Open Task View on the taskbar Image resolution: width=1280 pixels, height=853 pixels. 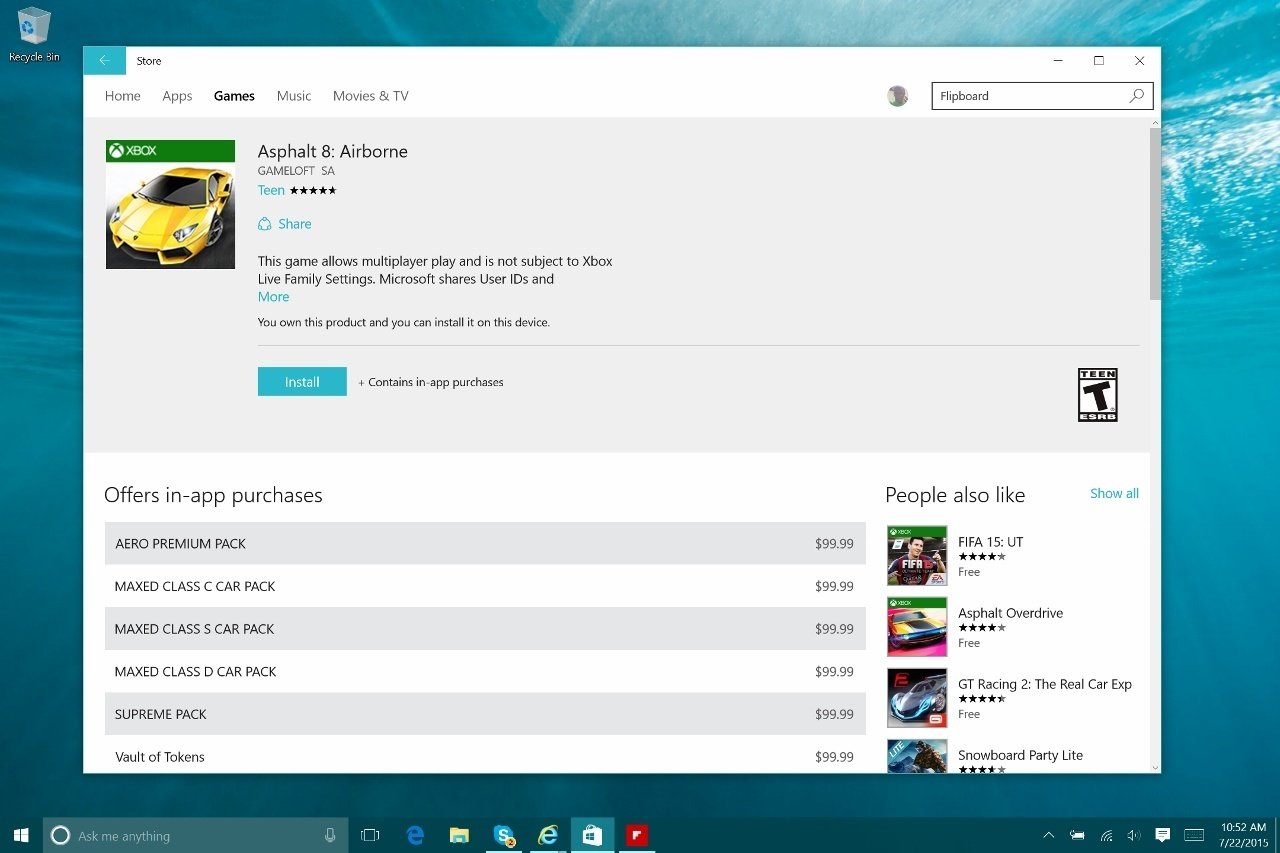pos(370,835)
